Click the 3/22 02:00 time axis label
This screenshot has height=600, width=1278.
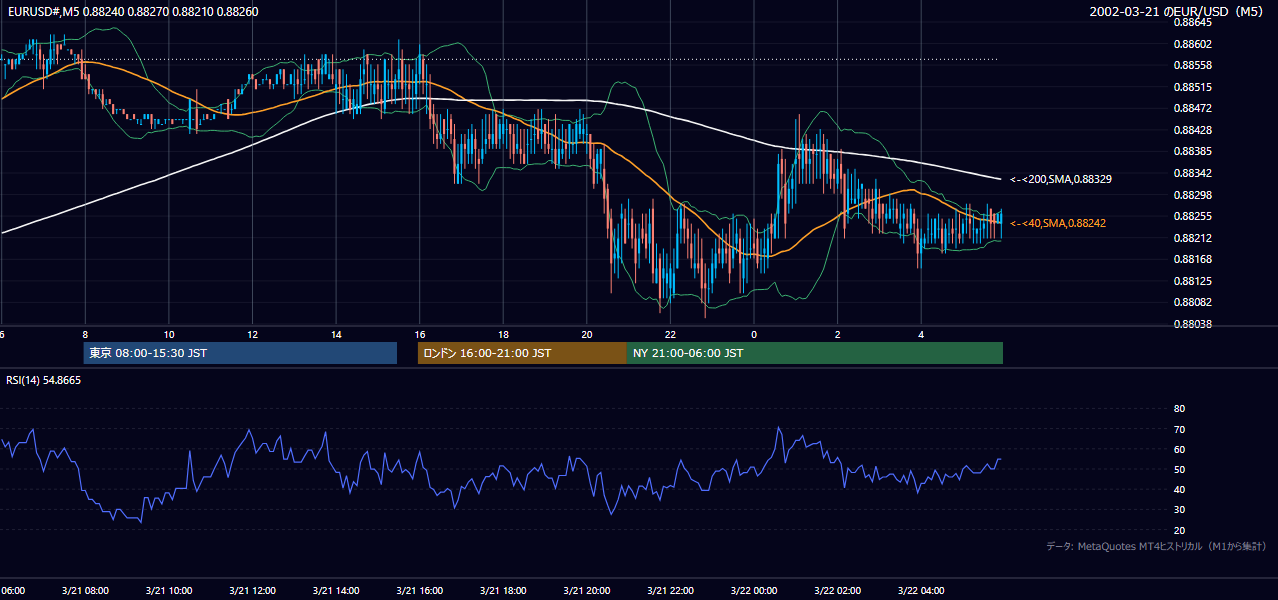pos(837,590)
